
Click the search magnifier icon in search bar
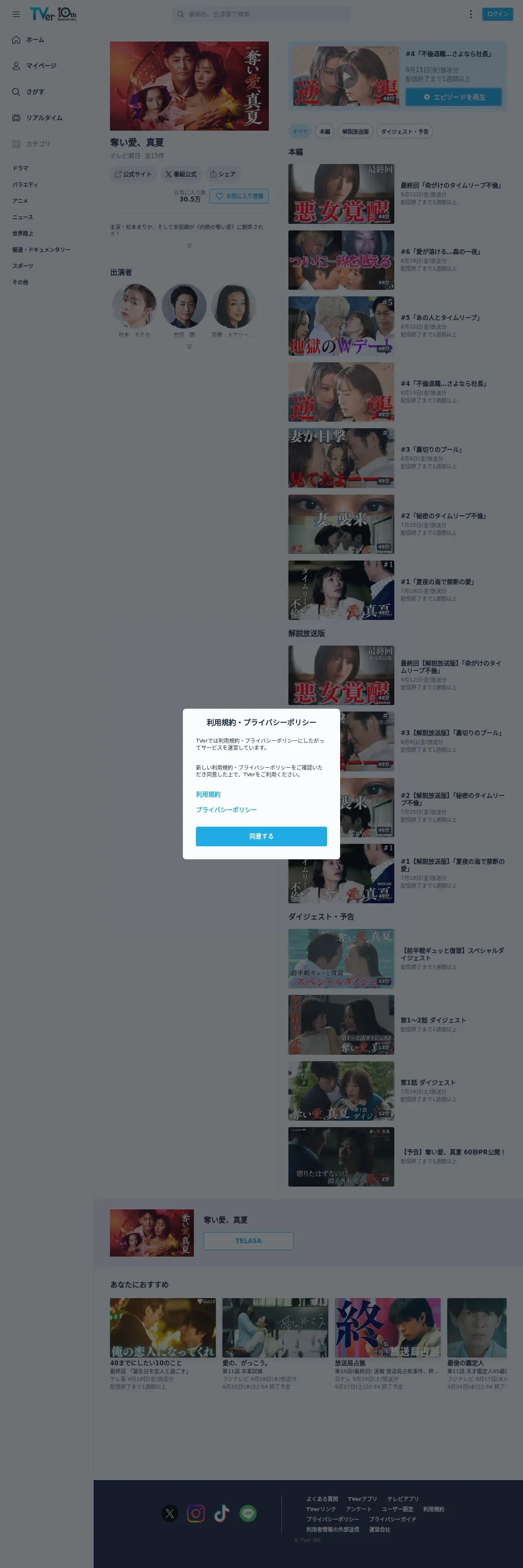[x=180, y=14]
